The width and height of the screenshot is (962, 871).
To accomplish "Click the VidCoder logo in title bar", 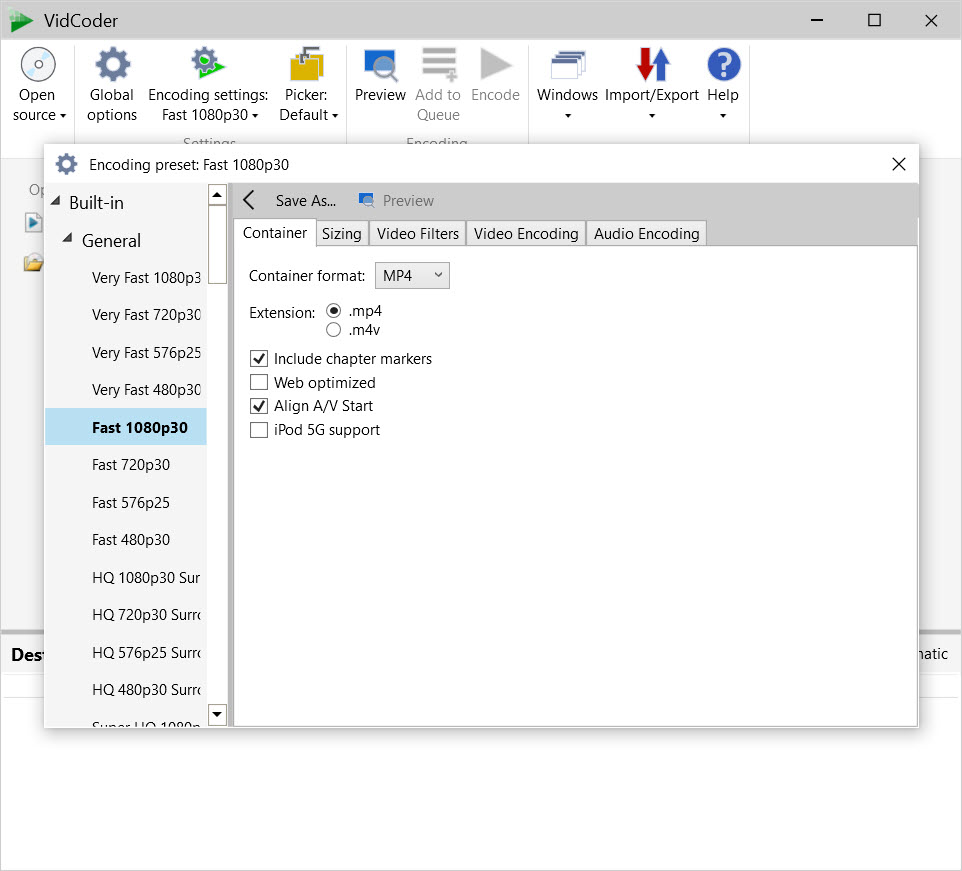I will [x=21, y=21].
